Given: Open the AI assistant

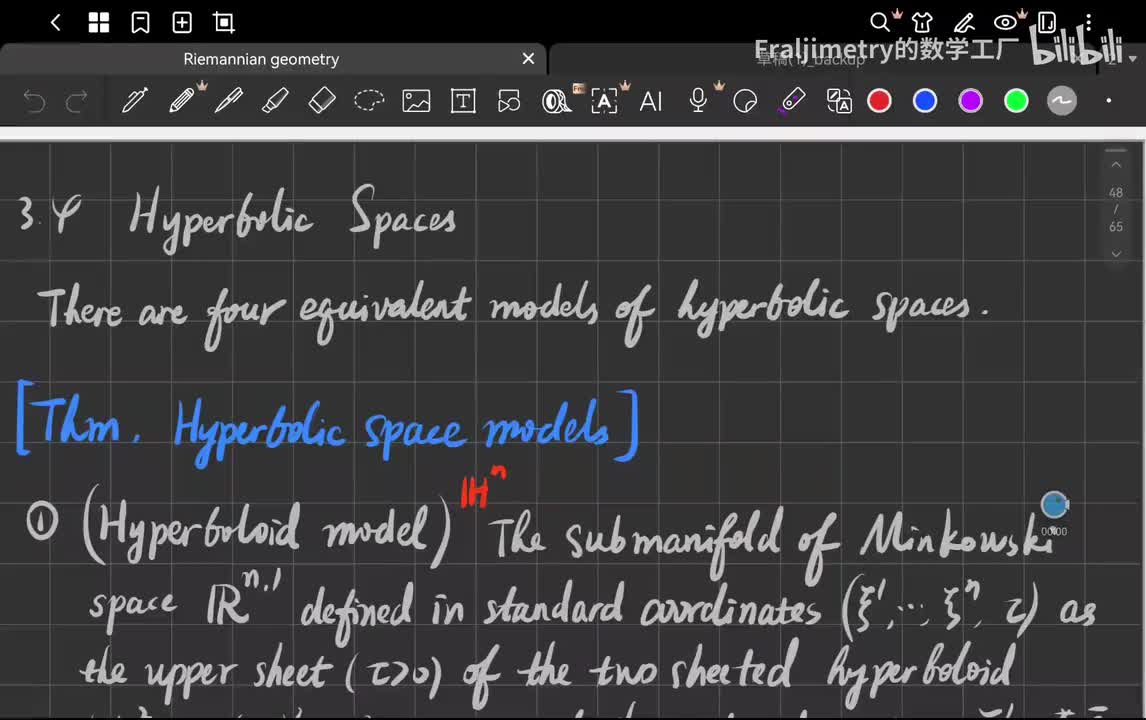Looking at the screenshot, I should tap(650, 101).
